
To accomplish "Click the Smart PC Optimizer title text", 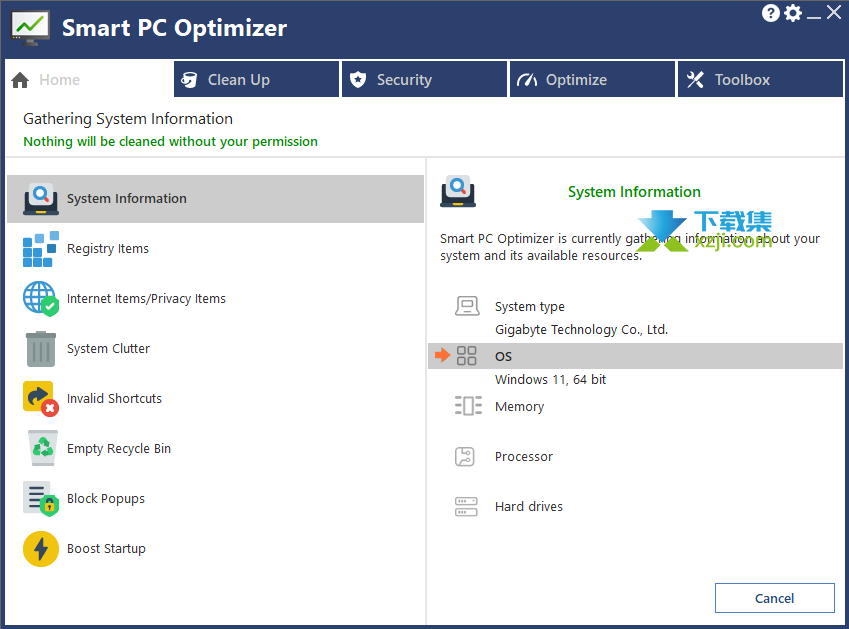I will click(174, 28).
